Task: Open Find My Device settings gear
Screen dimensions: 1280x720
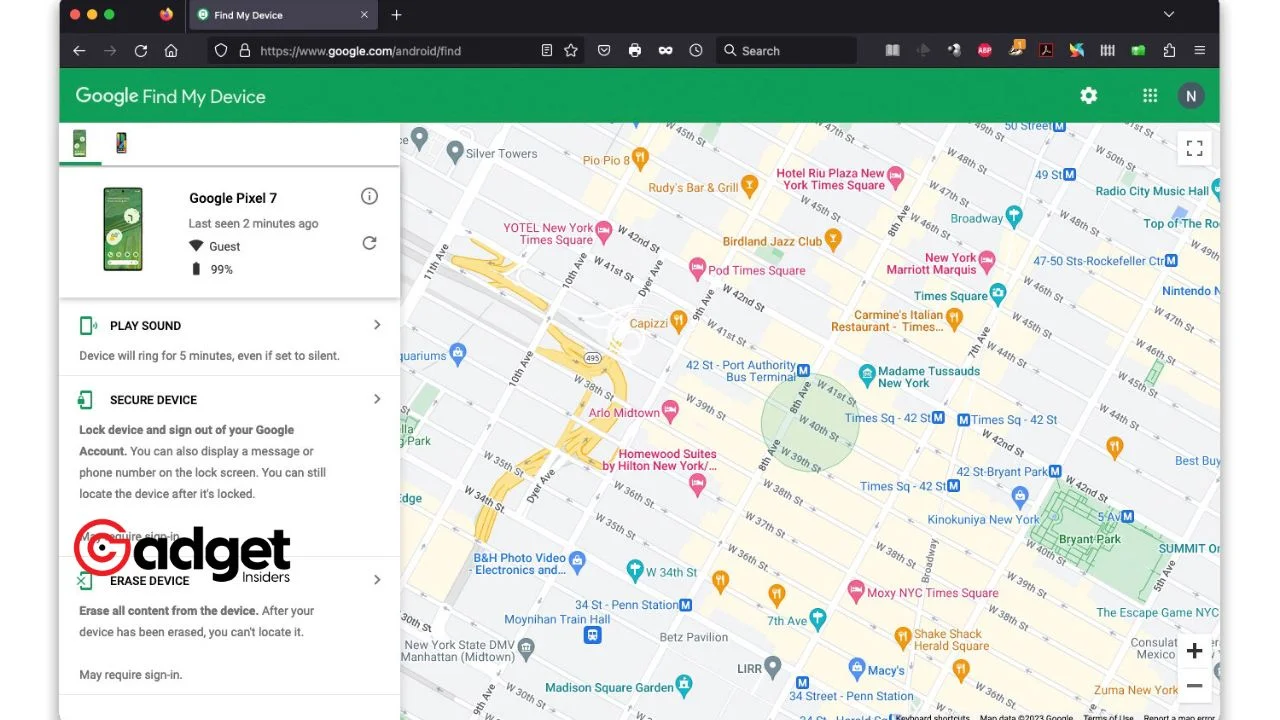Action: coord(1089,96)
